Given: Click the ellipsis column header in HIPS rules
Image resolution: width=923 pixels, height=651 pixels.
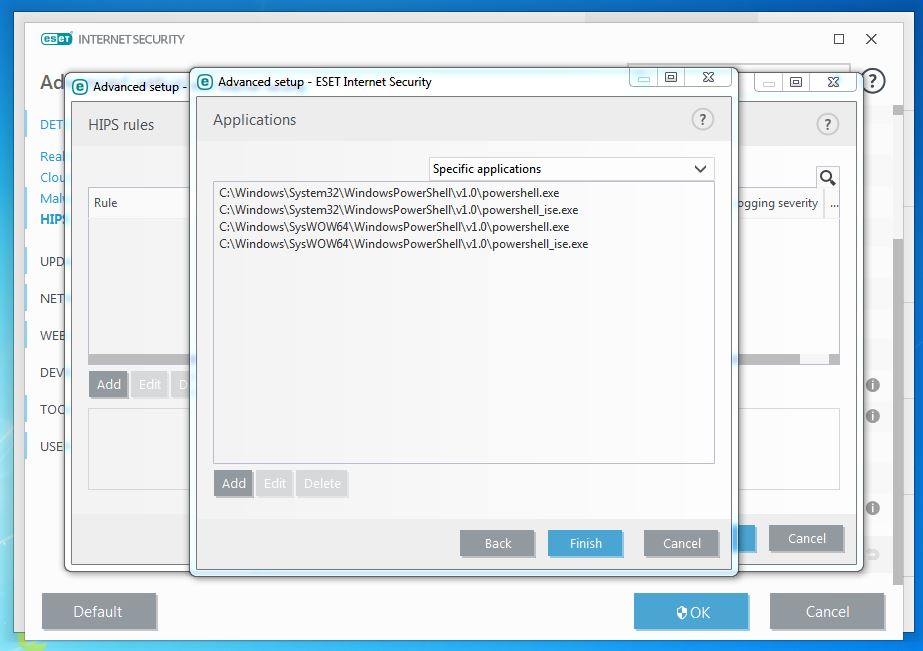Looking at the screenshot, I should [x=834, y=204].
